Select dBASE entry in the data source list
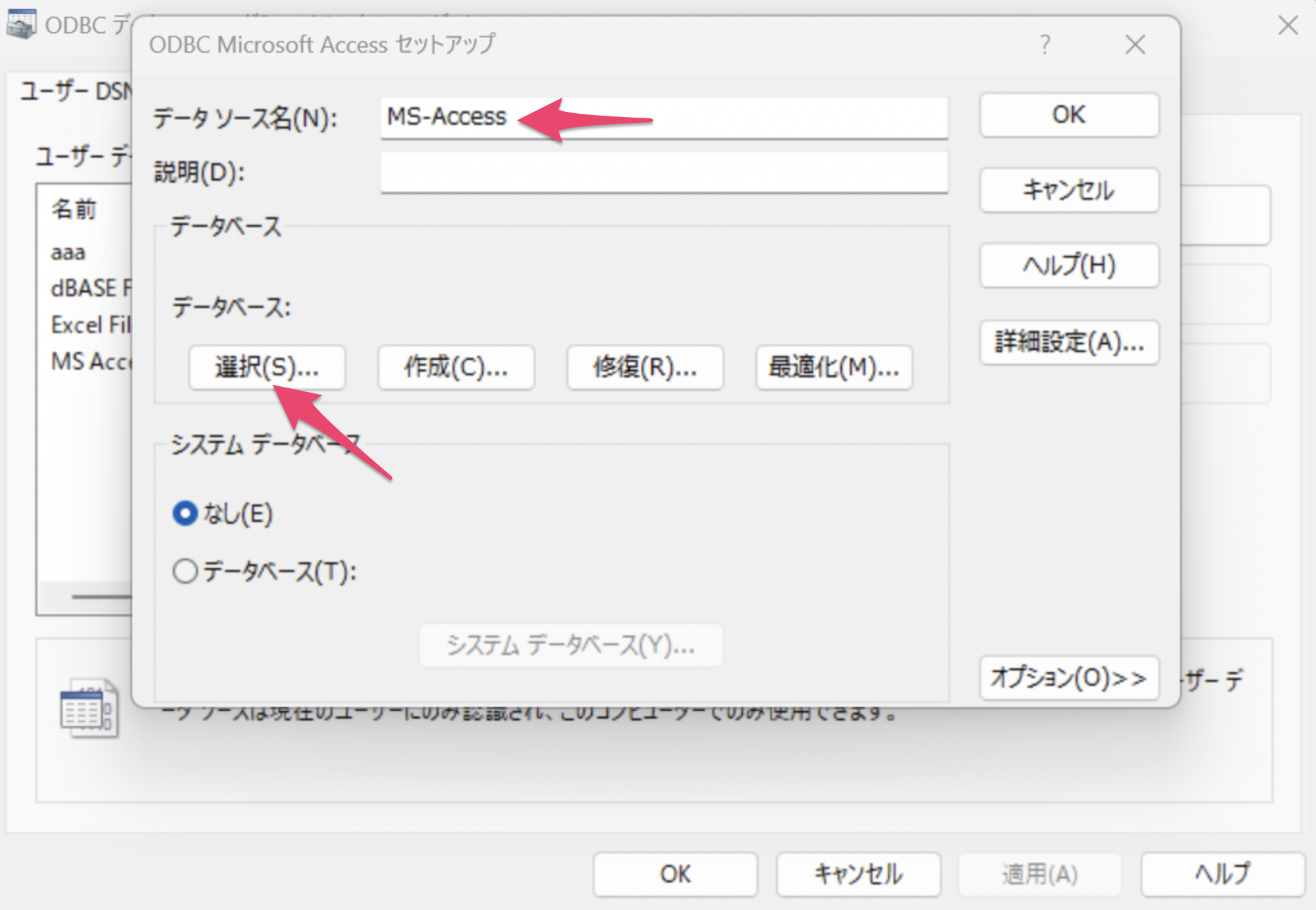 tap(91, 288)
